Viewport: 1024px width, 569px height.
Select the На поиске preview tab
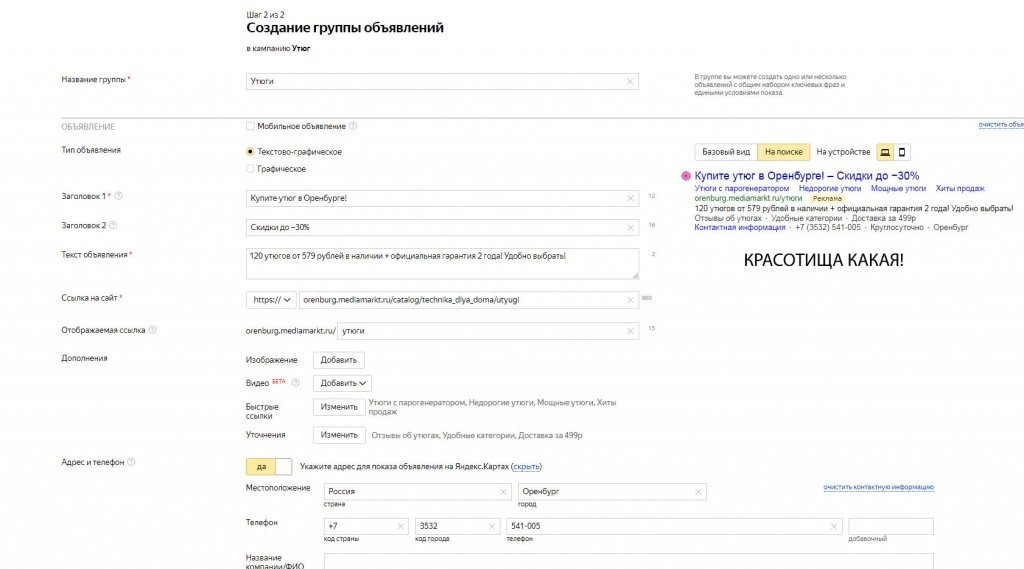coord(783,152)
